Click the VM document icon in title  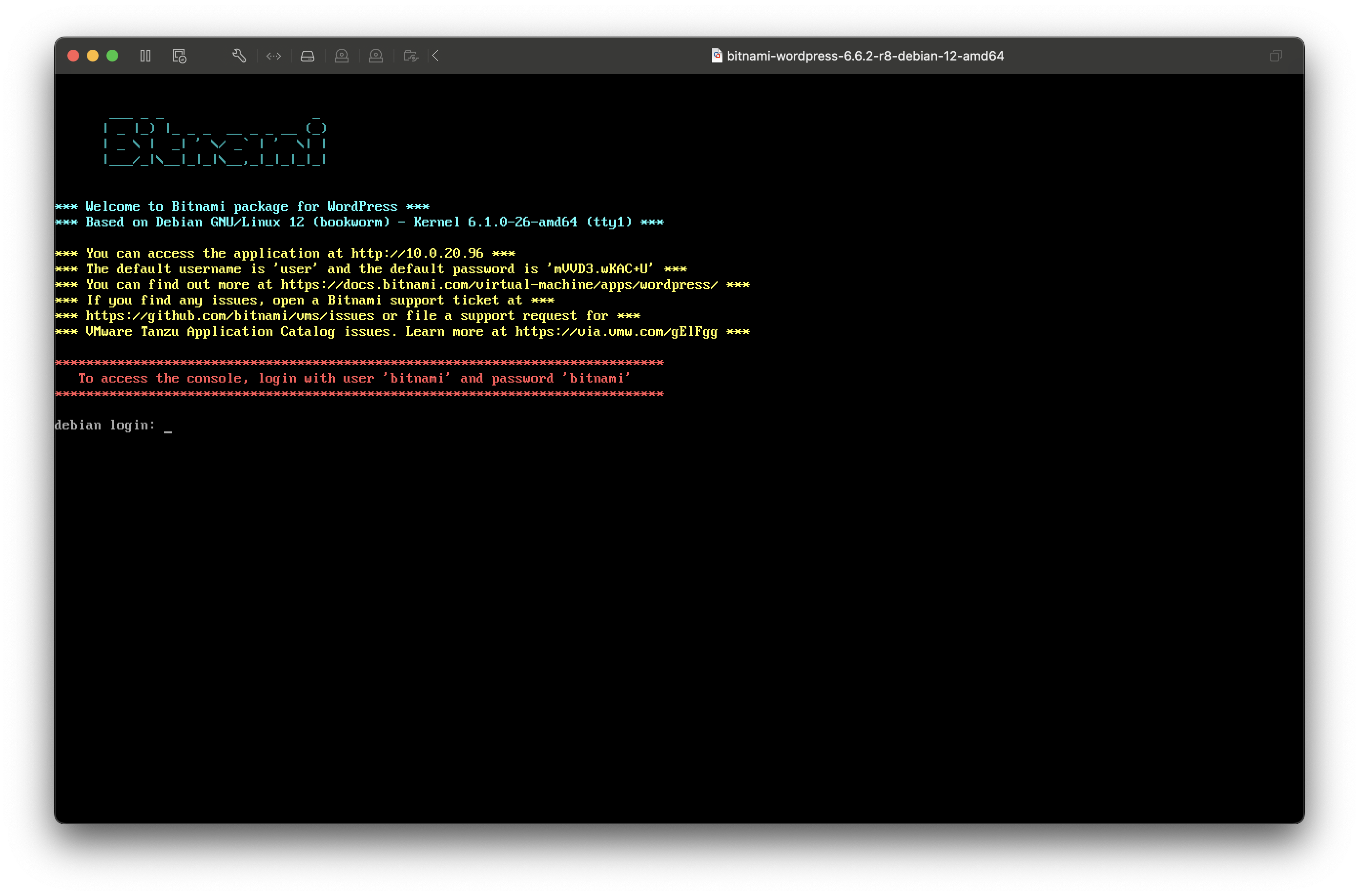[716, 56]
